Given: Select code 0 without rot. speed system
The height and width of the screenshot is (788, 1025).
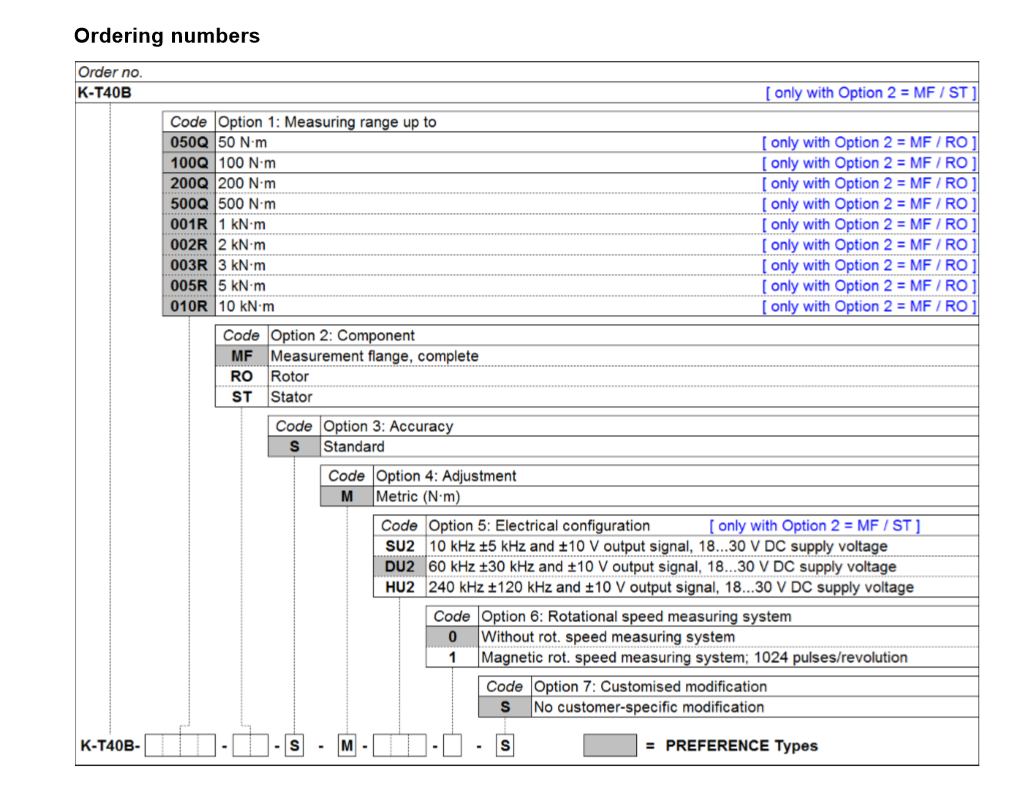Looking at the screenshot, I should (452, 637).
